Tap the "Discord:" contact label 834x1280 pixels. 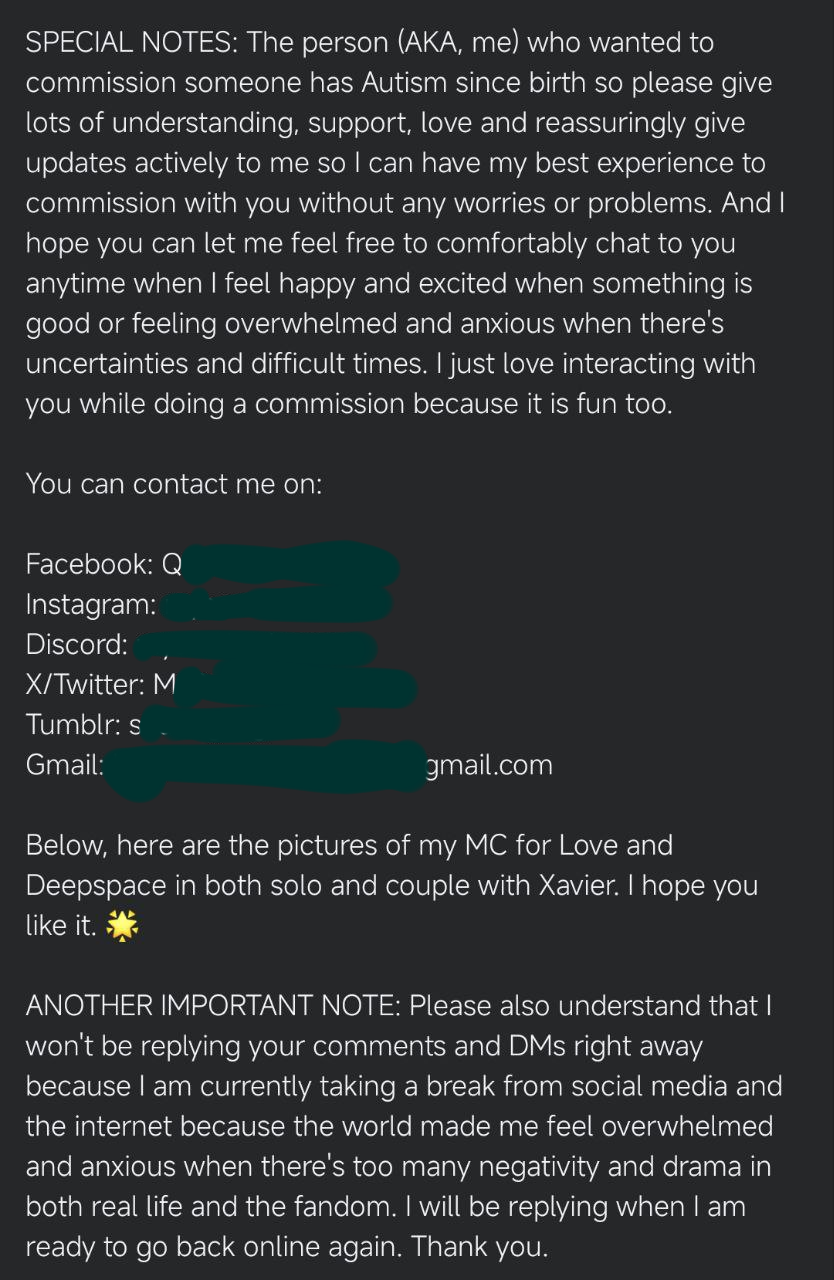77,644
